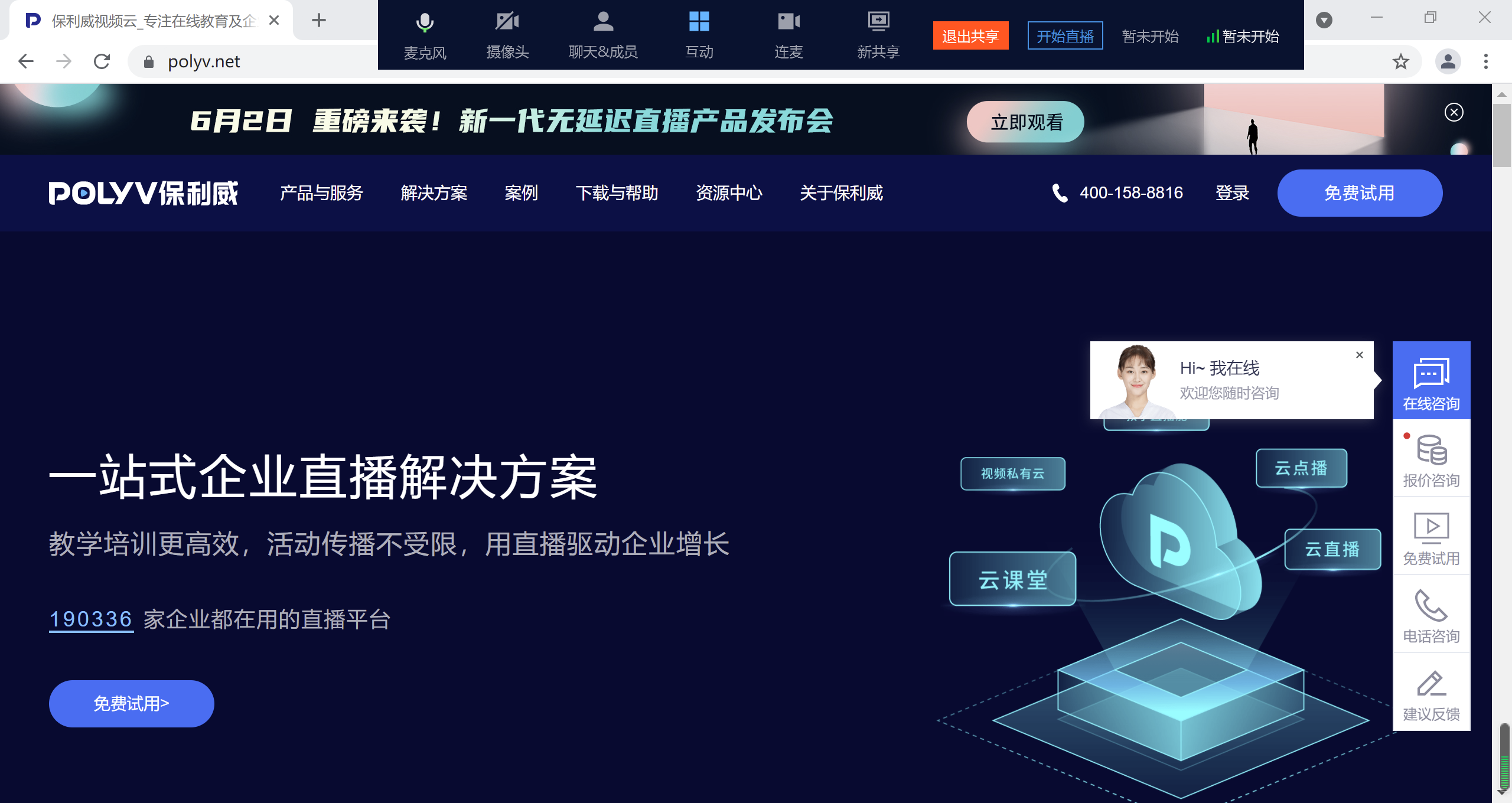The height and width of the screenshot is (803, 1512).
Task: Reload the polyv.net page
Action: 102,61
